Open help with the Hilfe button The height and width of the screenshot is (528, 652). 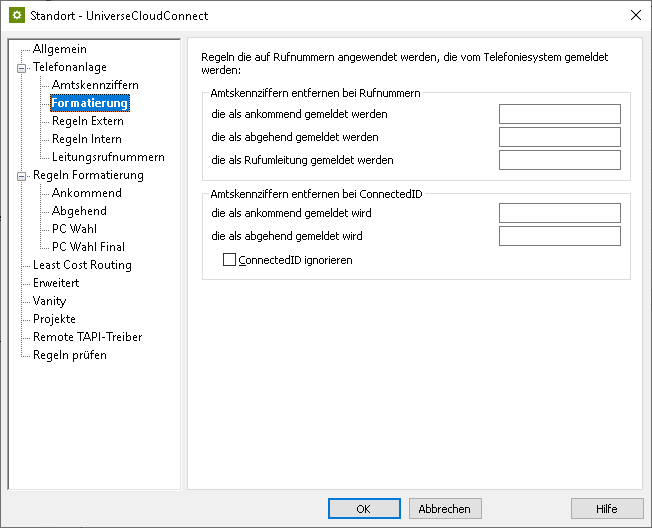point(606,509)
